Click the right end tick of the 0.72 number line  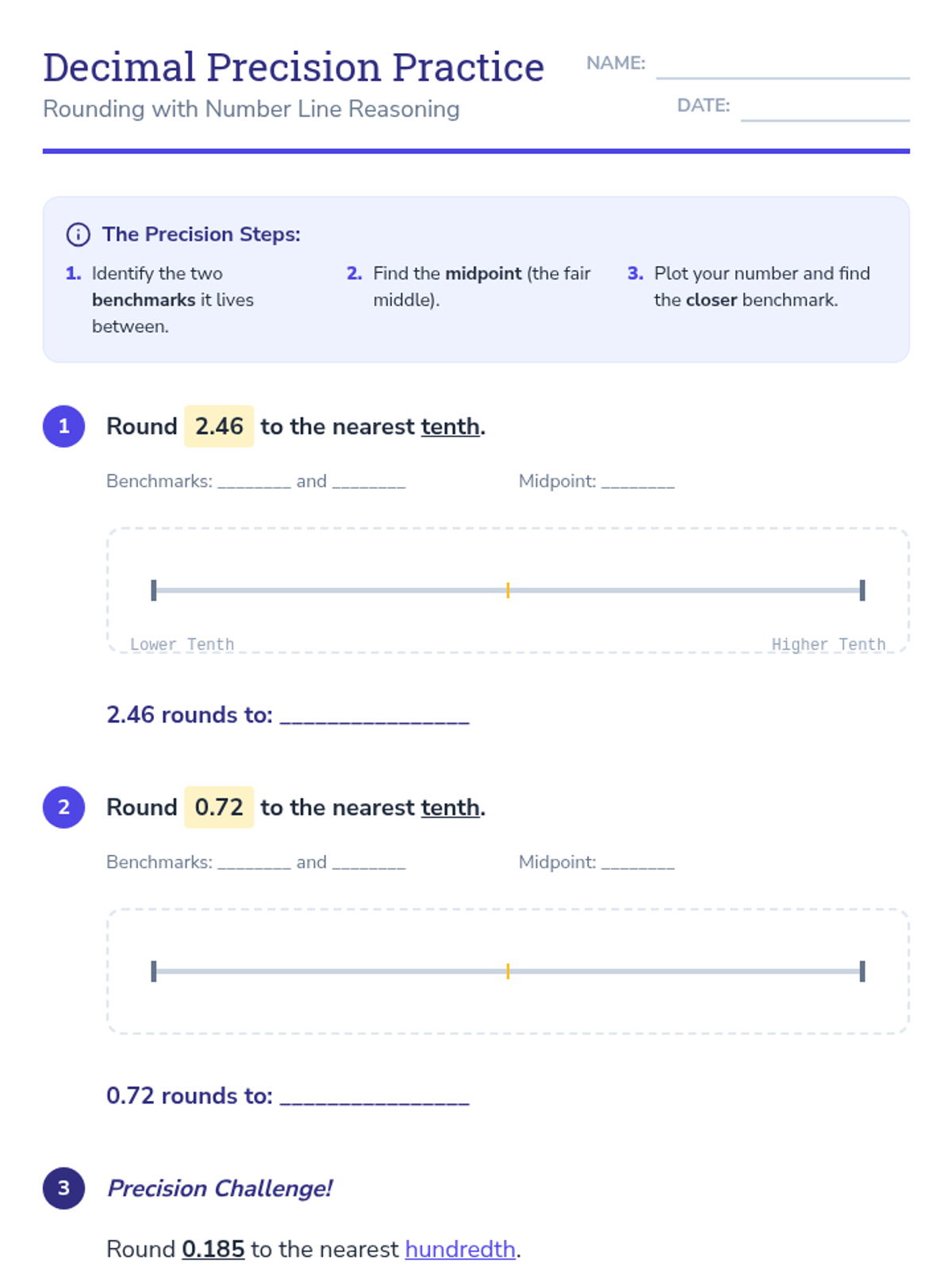click(x=862, y=971)
